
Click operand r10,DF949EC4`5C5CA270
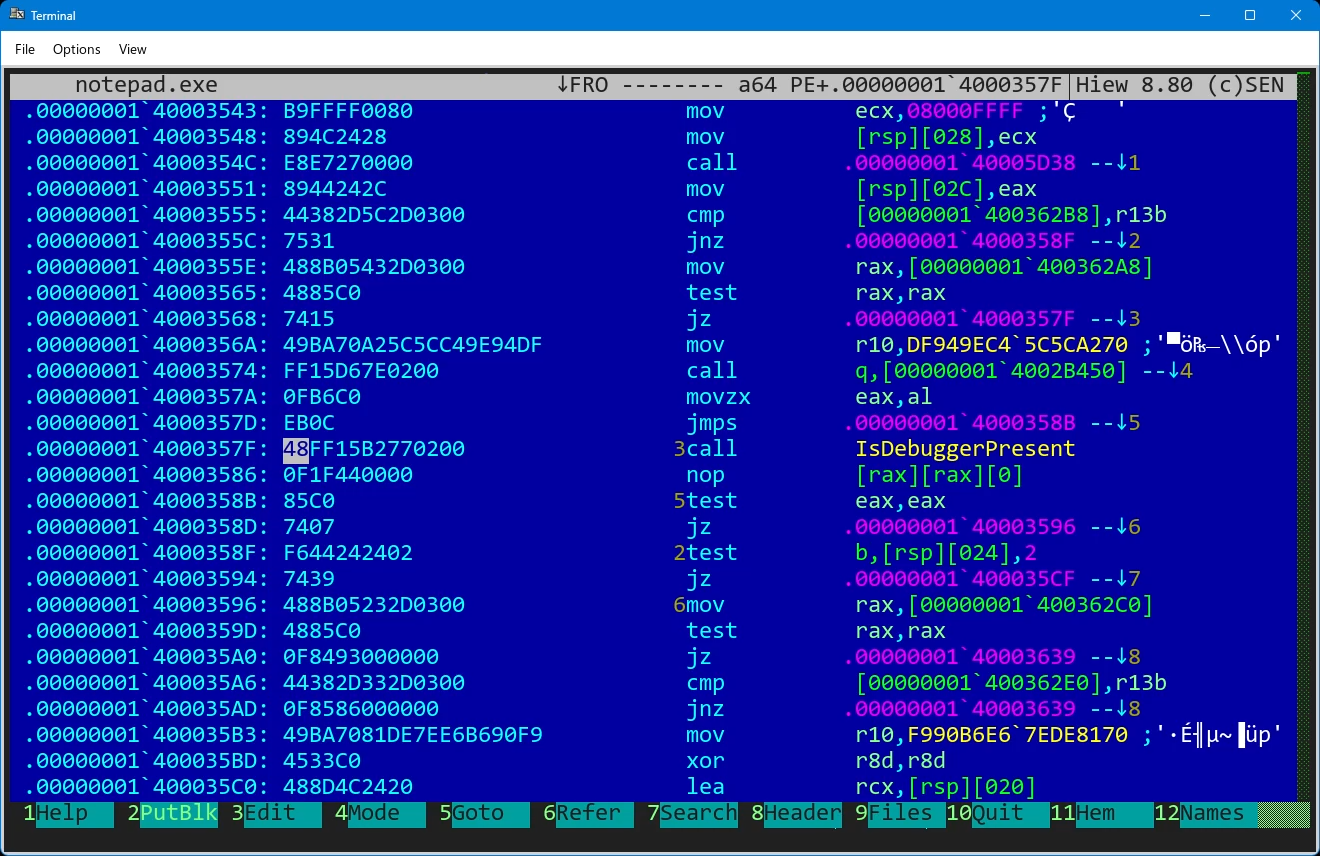(x=992, y=345)
